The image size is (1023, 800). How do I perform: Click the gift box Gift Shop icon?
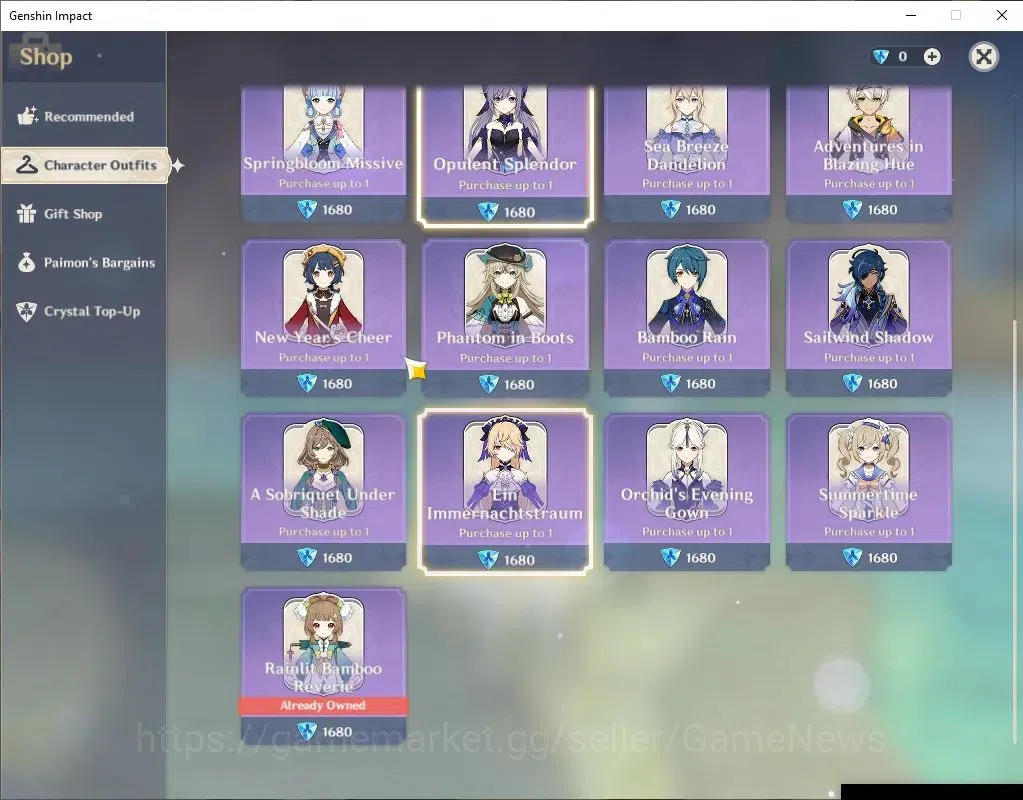tap(27, 213)
